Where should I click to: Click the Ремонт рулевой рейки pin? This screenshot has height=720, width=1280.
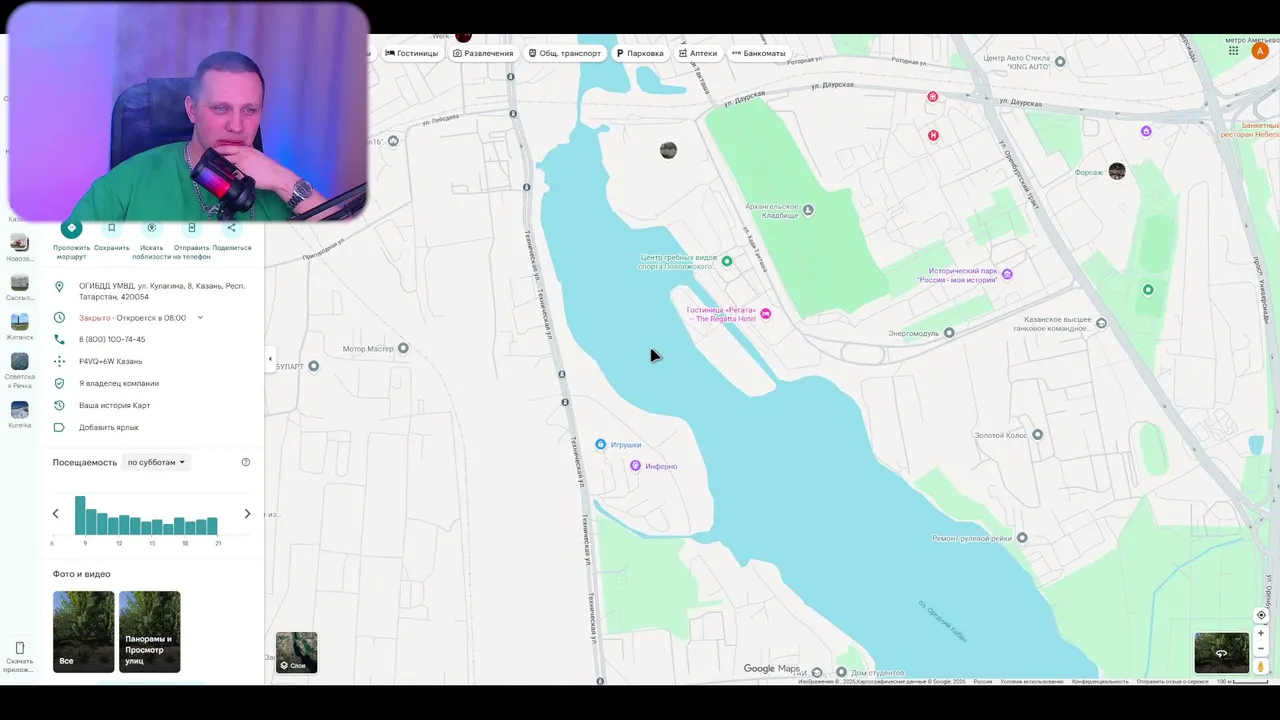tap(1021, 538)
